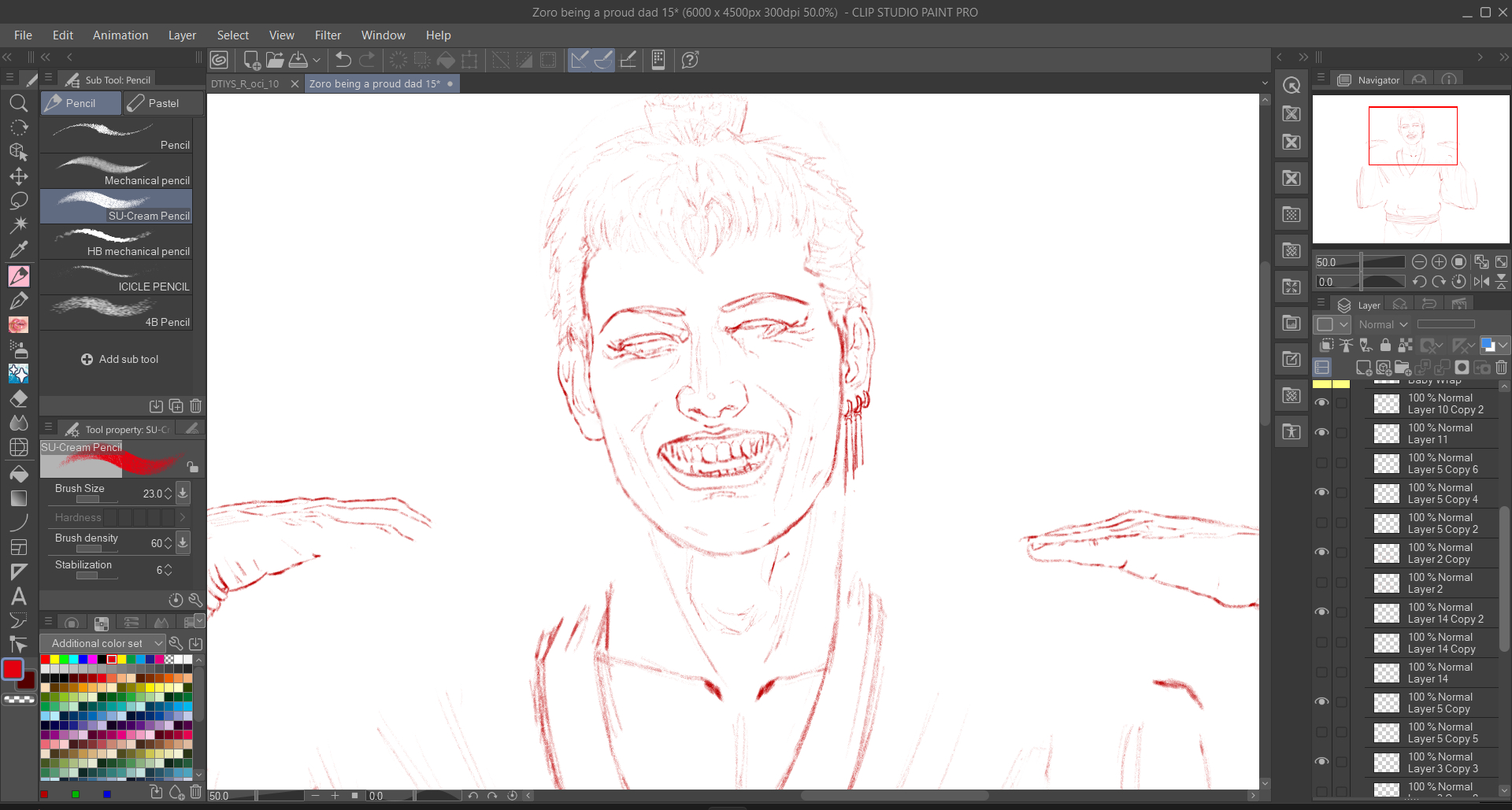
Task: Hide Layer 10 Copy 2 visibility eye
Action: click(x=1321, y=403)
